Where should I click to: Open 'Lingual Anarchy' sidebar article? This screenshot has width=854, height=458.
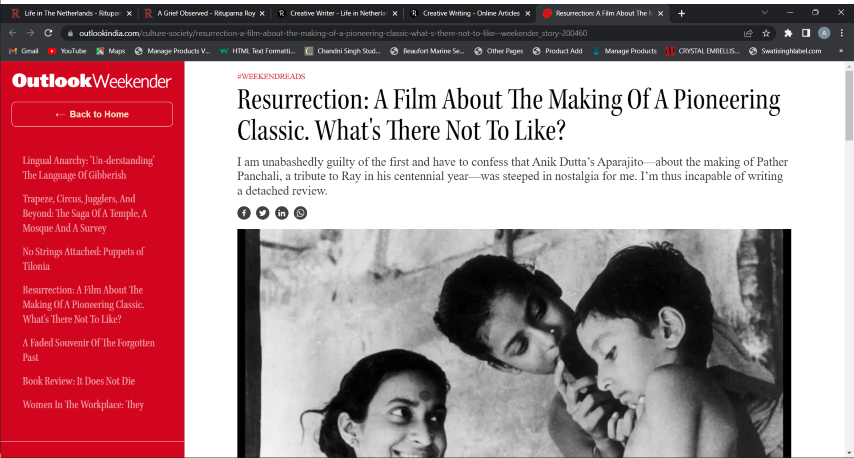point(88,168)
